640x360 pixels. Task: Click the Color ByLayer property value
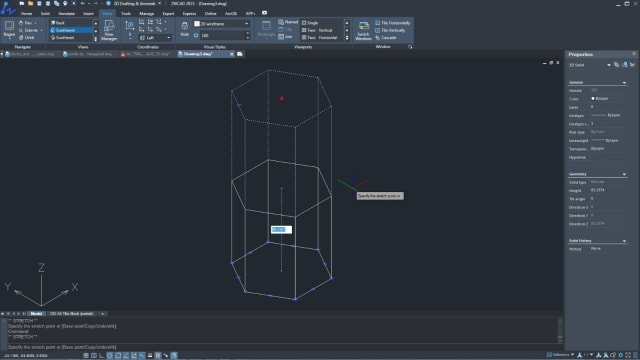607,99
